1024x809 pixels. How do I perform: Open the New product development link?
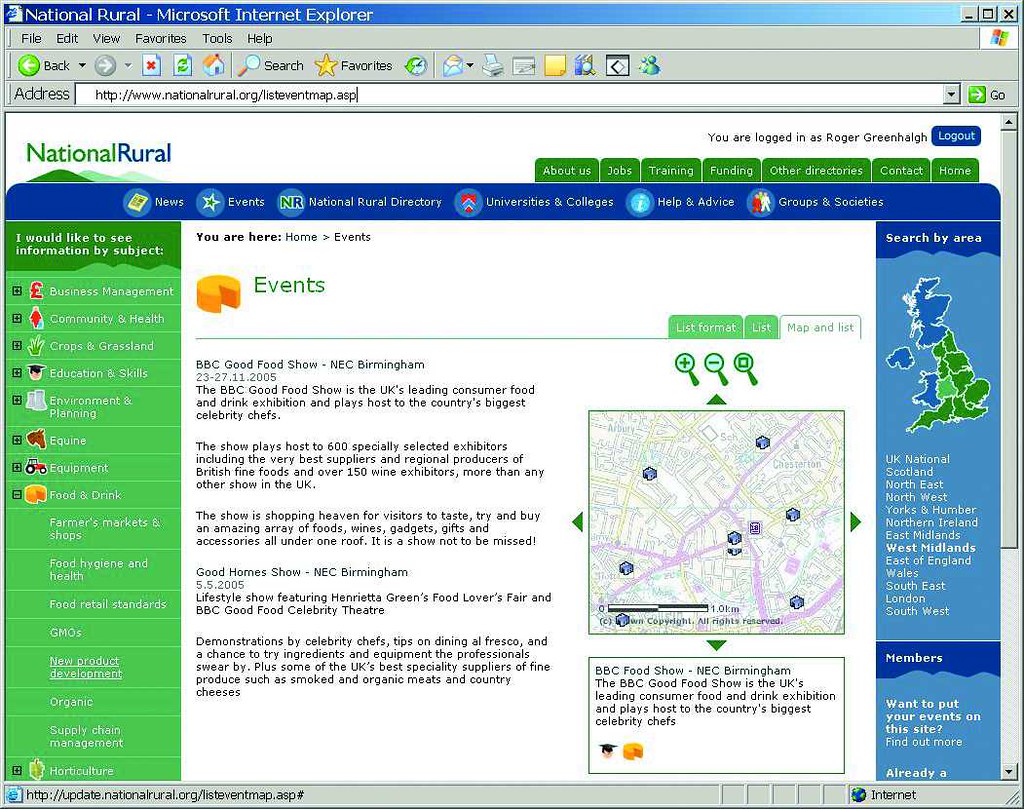pos(86,667)
